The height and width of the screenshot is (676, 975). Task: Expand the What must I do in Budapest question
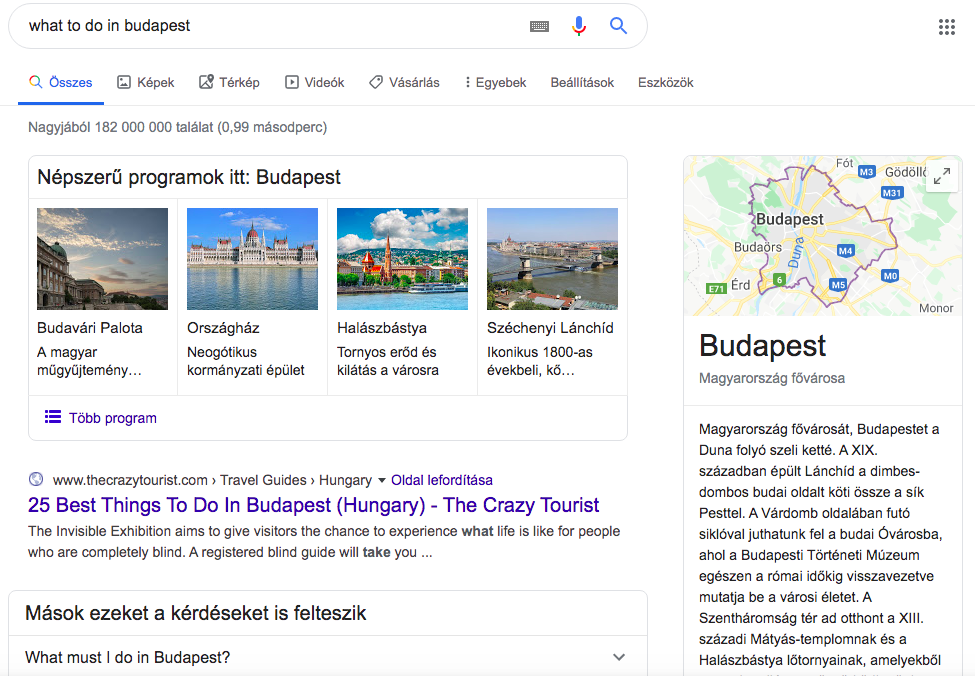pyautogui.click(x=328, y=657)
